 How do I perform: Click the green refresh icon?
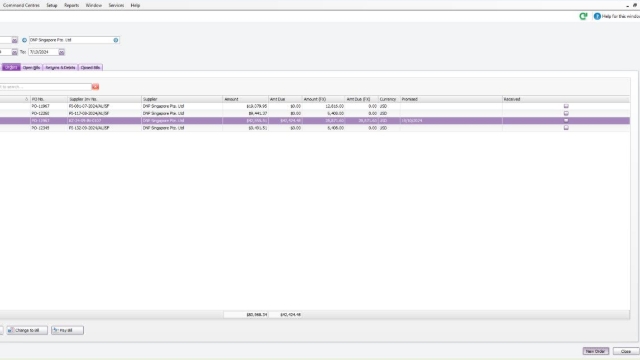point(583,16)
